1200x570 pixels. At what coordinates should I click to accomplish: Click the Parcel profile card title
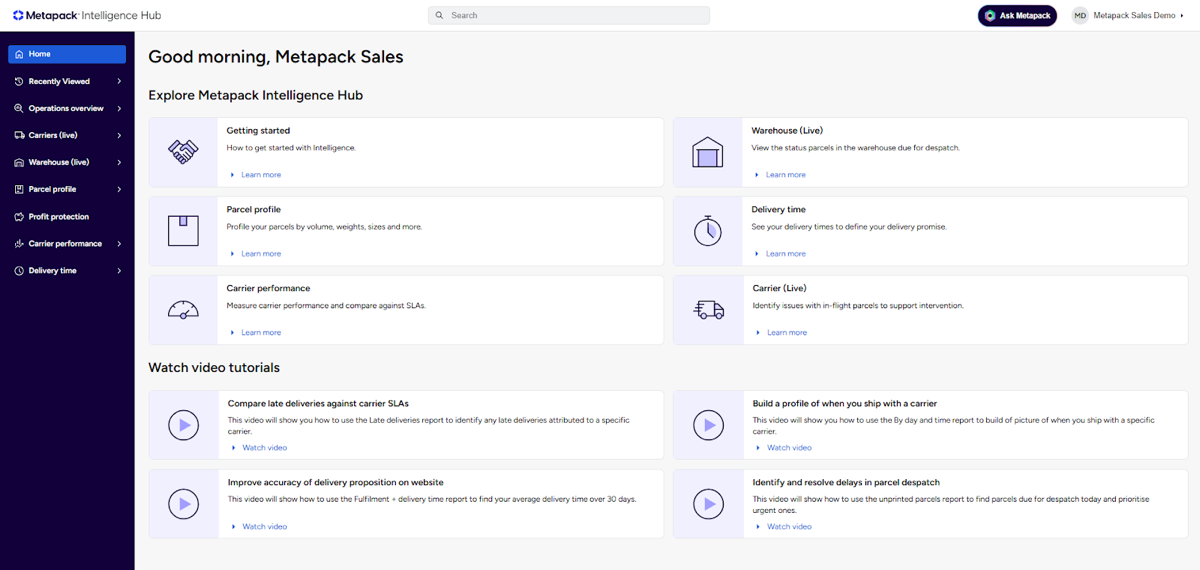[x=253, y=209]
